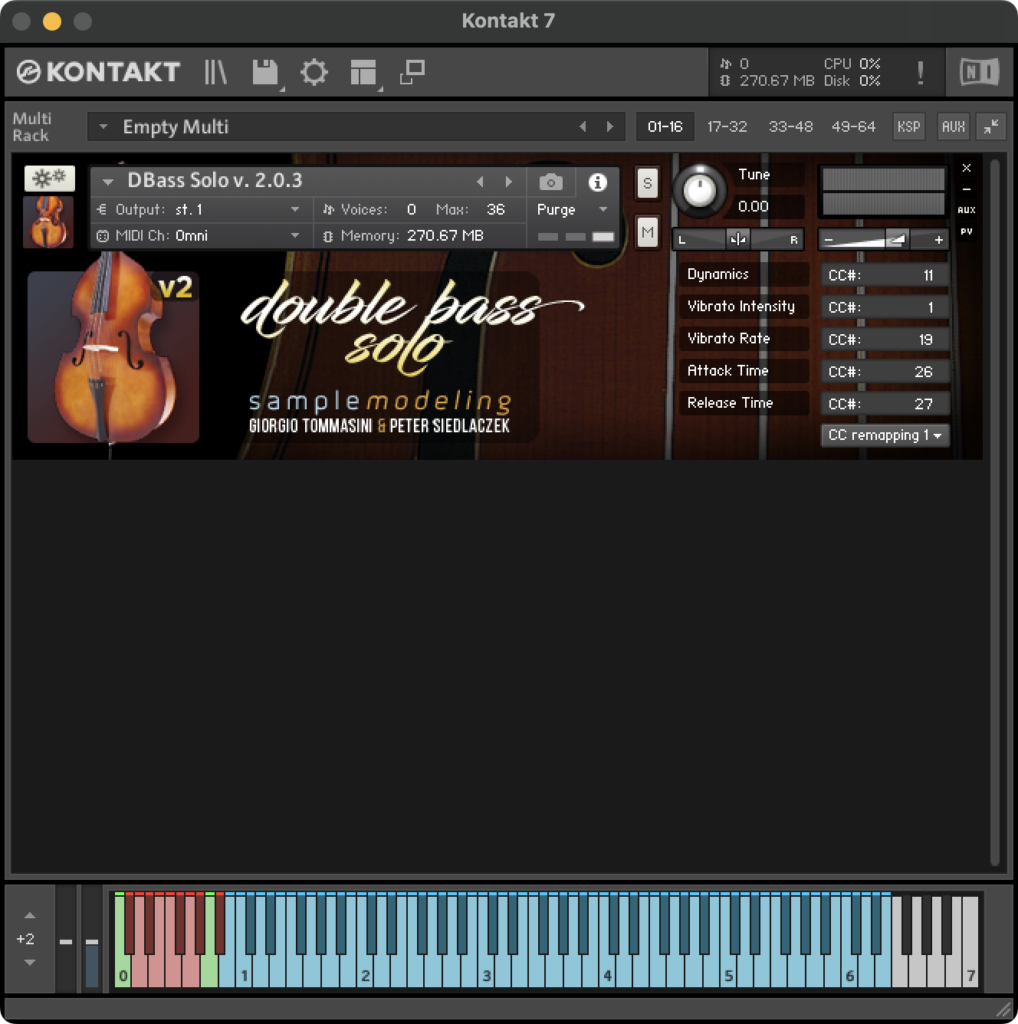
Task: Click the Vibrato Rate CC# 19 field
Action: pos(884,339)
